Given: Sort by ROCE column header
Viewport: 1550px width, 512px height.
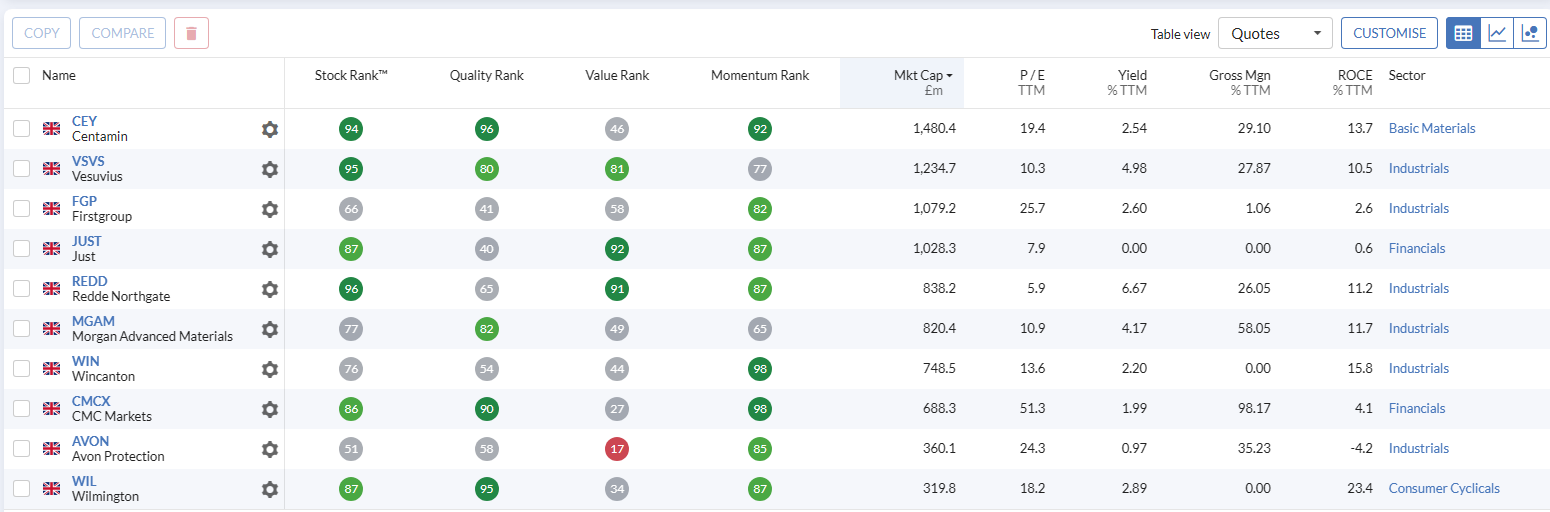Looking at the screenshot, I should coord(1353,83).
